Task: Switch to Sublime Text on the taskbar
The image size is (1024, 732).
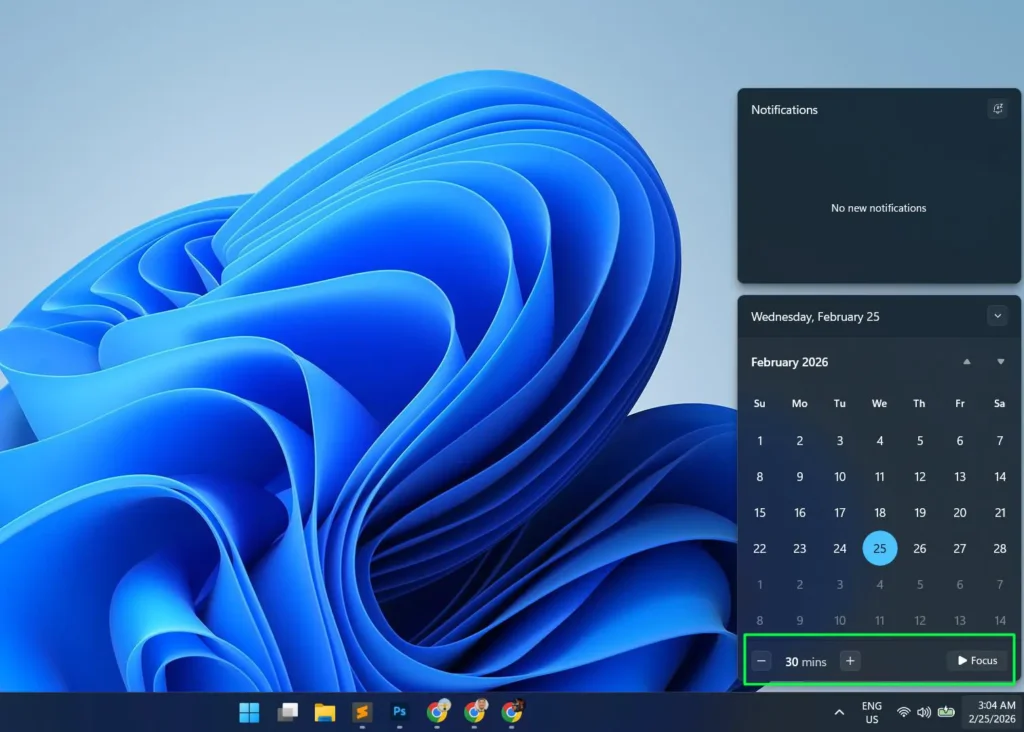Action: pyautogui.click(x=362, y=712)
